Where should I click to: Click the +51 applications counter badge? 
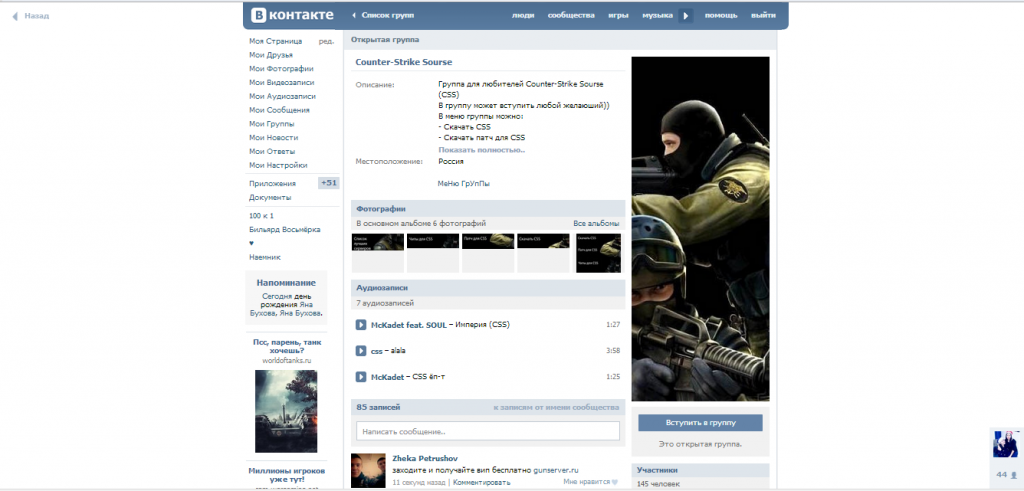[328, 183]
